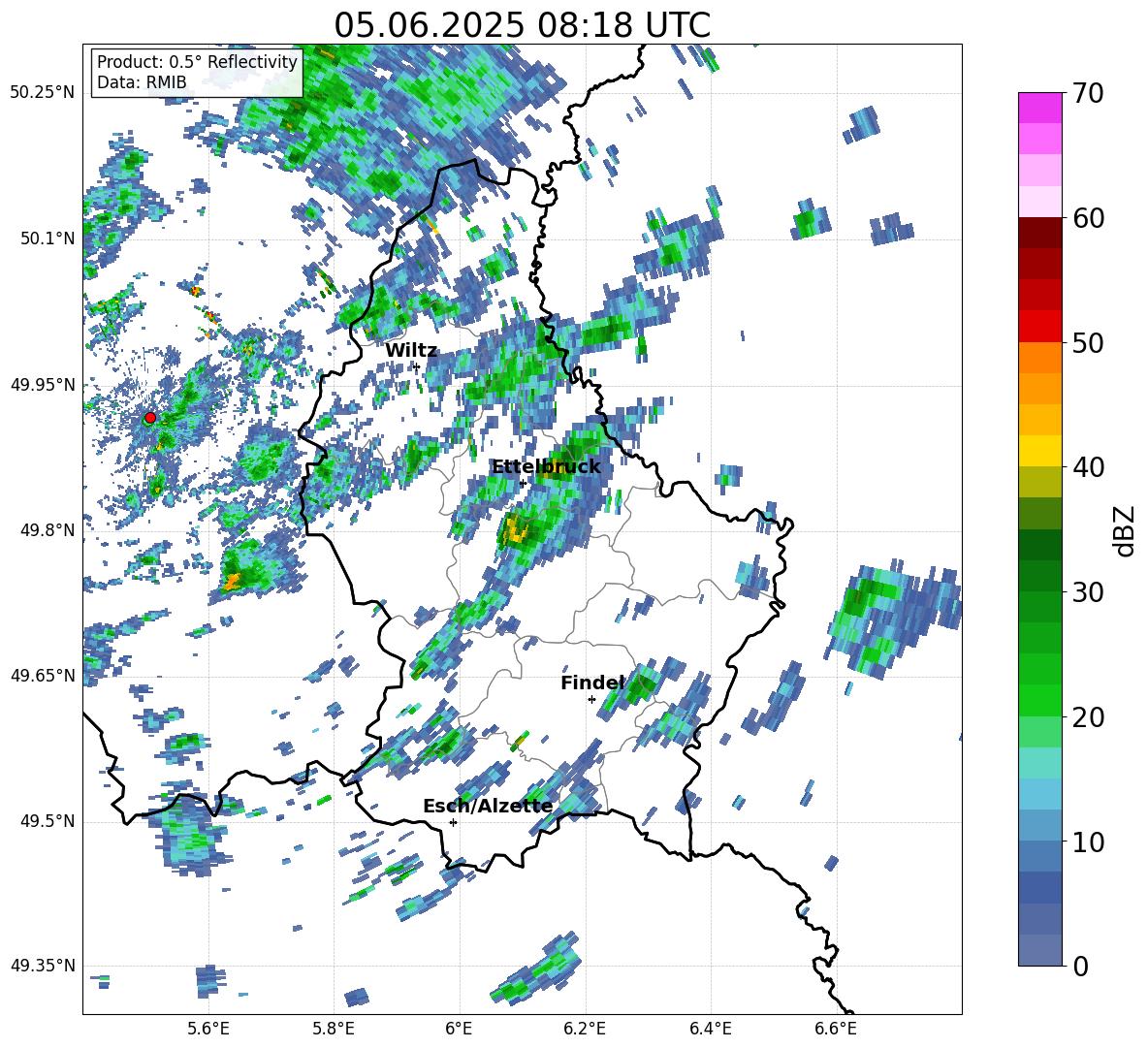Click the Esch/Alzette city label
Viewport: 1148px width, 1048px height.
click(488, 806)
